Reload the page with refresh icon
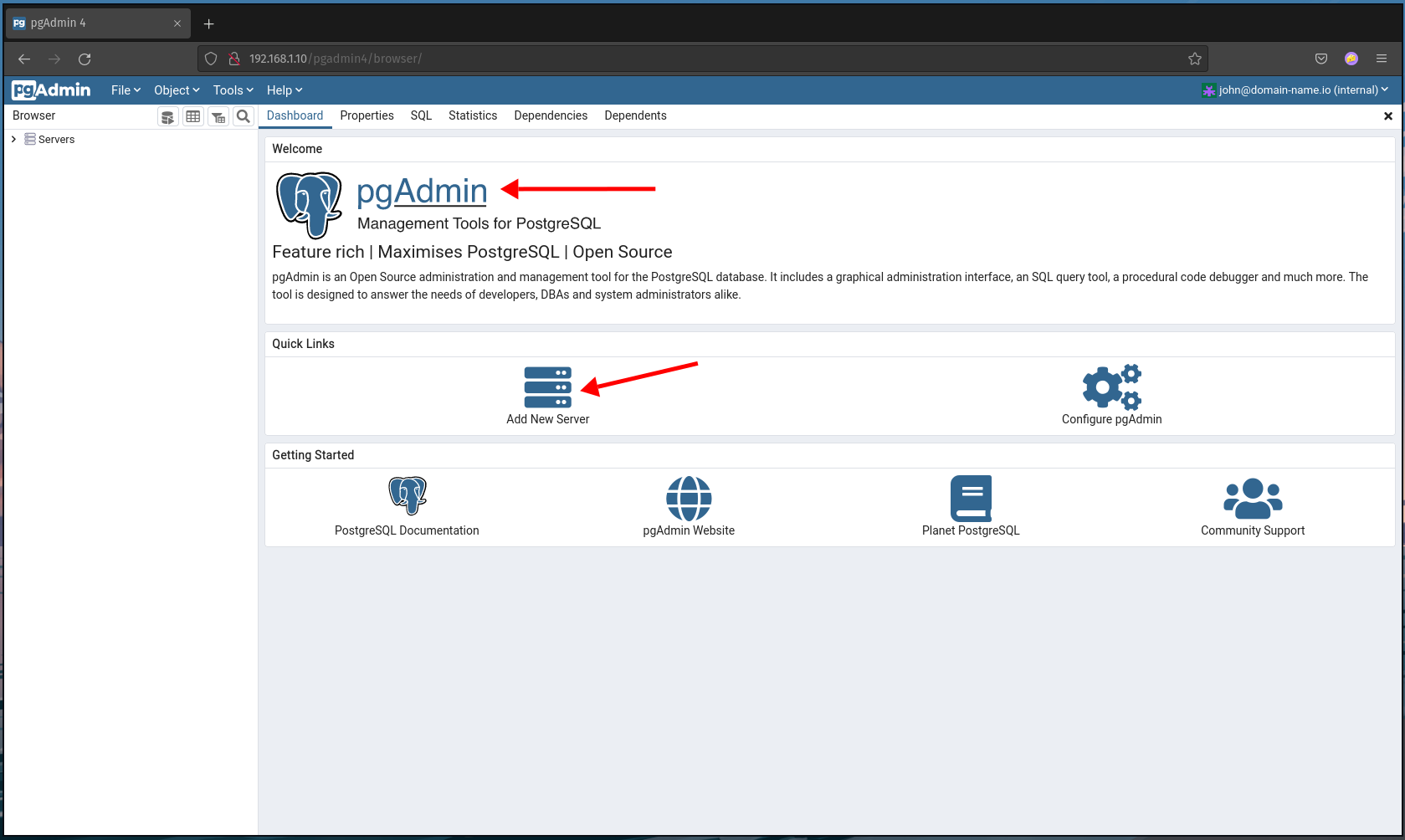The image size is (1405, 840). pos(85,59)
